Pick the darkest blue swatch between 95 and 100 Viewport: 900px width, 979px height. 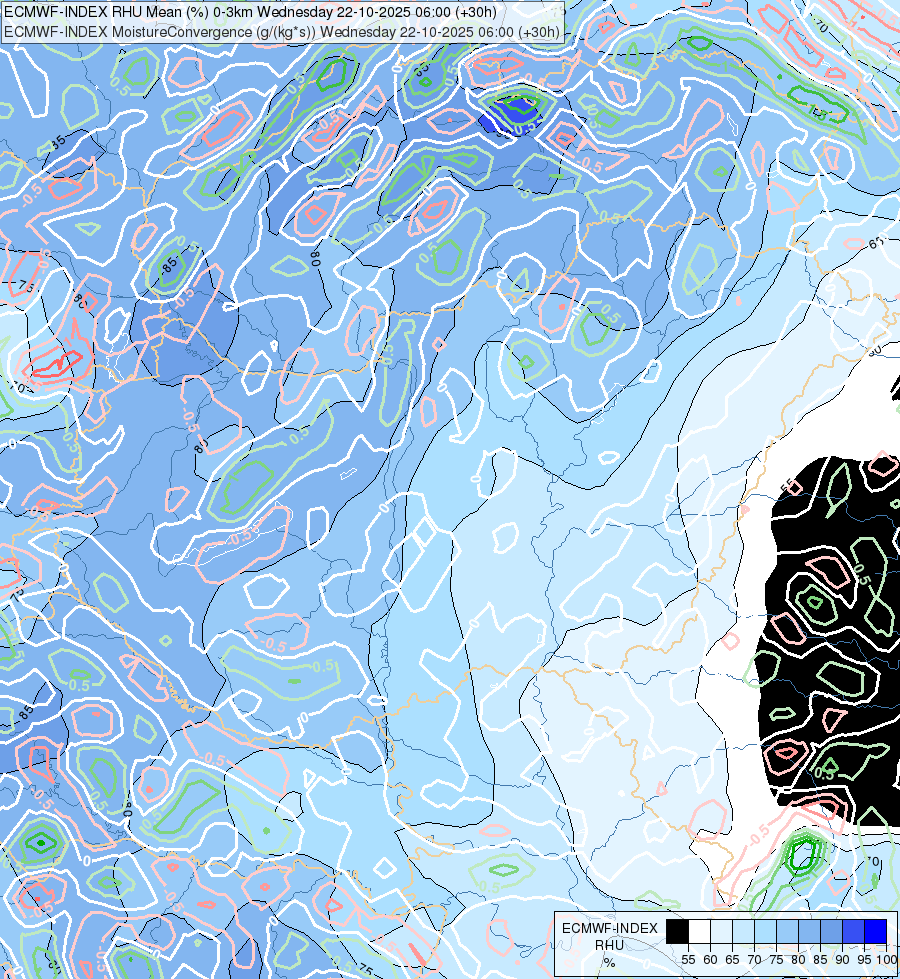876,931
